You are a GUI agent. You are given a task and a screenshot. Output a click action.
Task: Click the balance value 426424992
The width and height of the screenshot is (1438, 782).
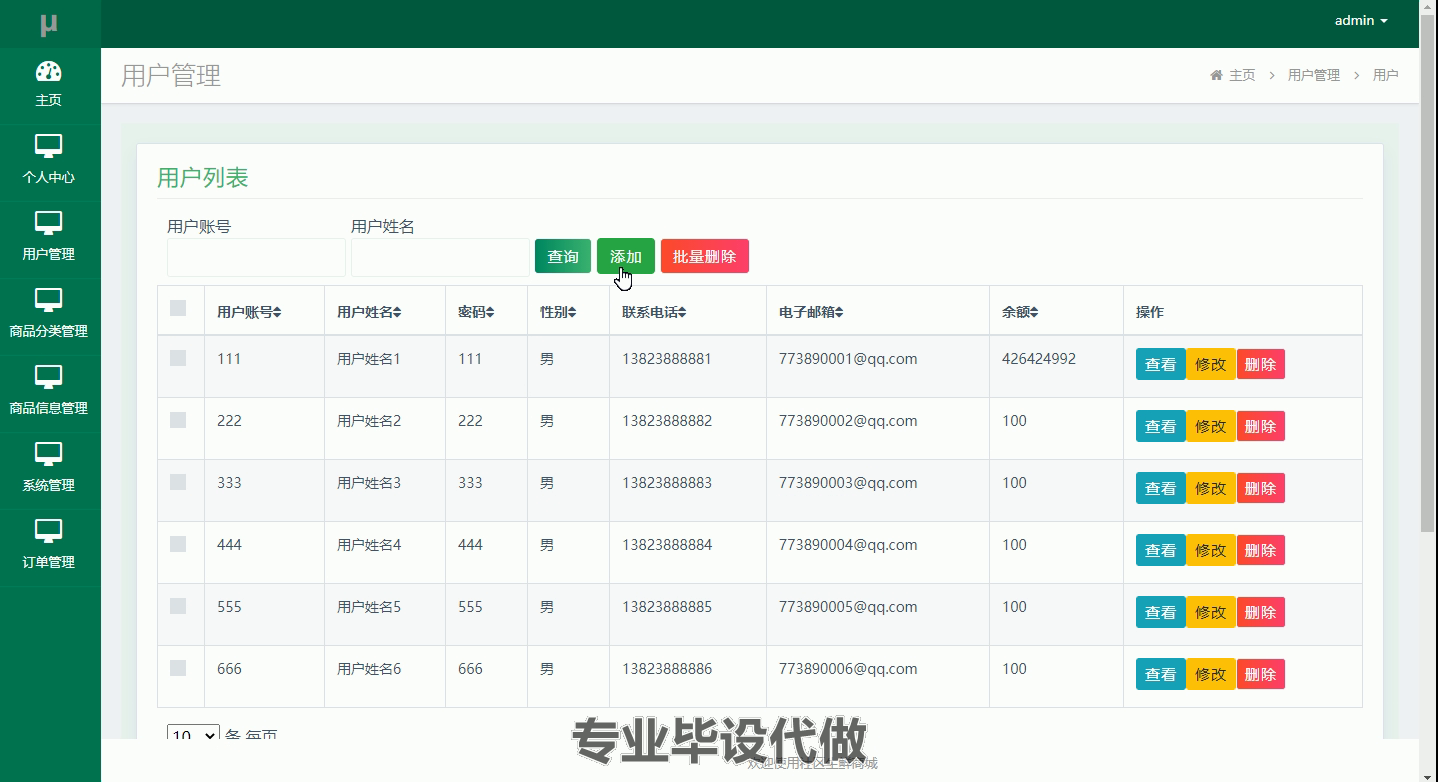(1039, 358)
